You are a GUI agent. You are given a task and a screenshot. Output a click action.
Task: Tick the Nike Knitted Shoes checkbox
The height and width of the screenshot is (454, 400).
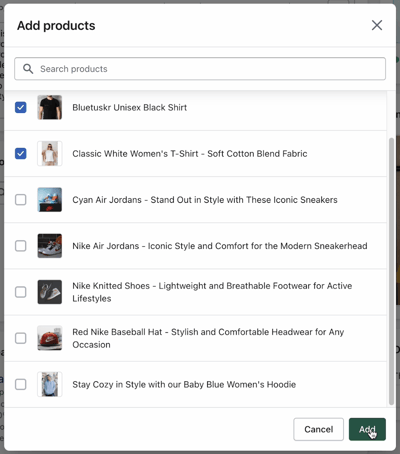tap(21, 292)
